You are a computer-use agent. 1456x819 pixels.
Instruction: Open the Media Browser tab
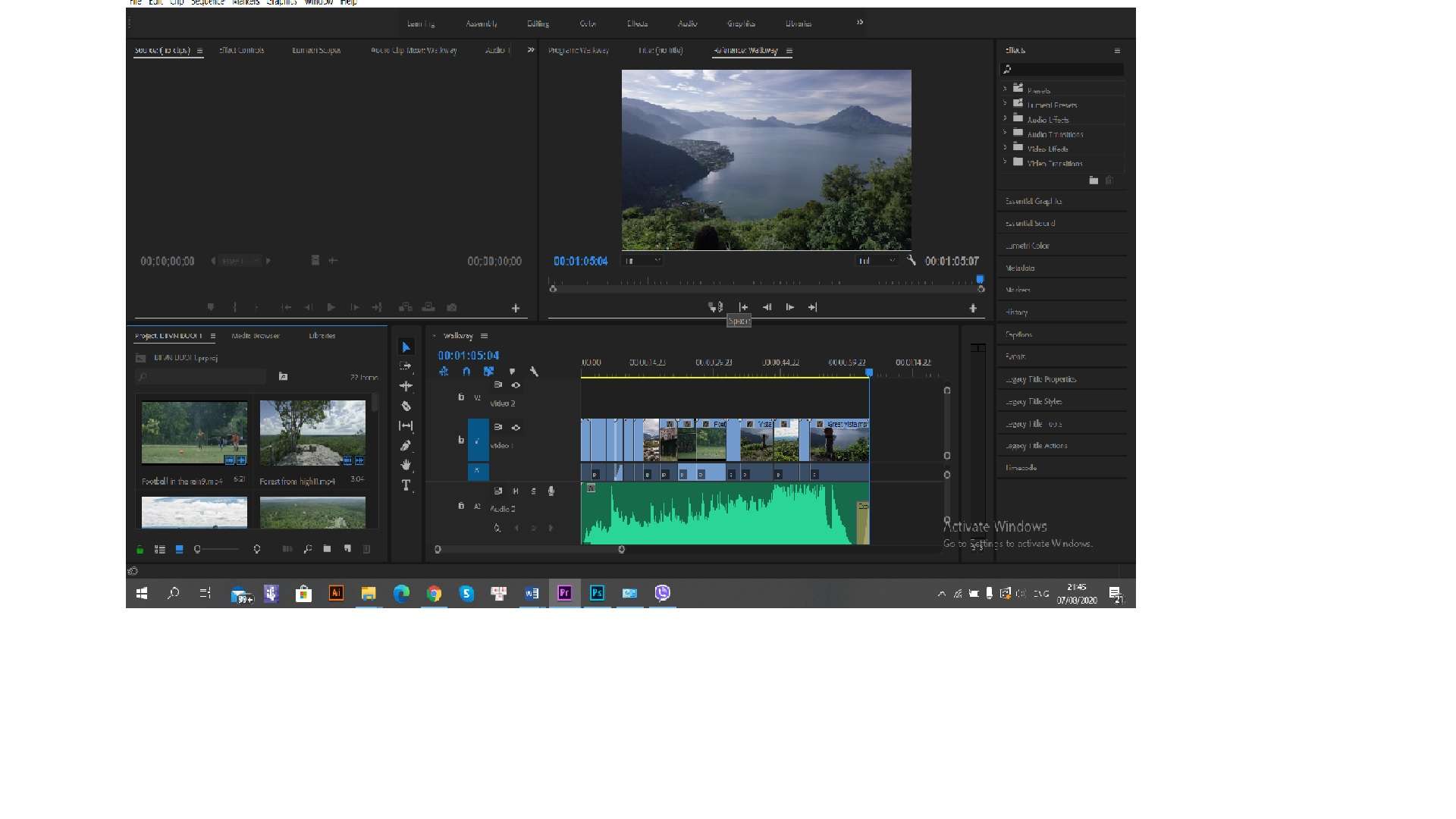(256, 336)
